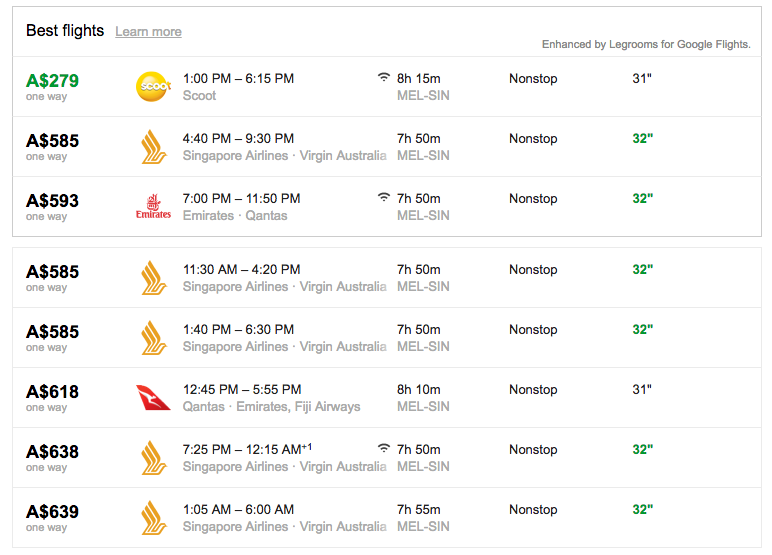Click Wi-Fi icon on the Emirates flight

tap(384, 197)
